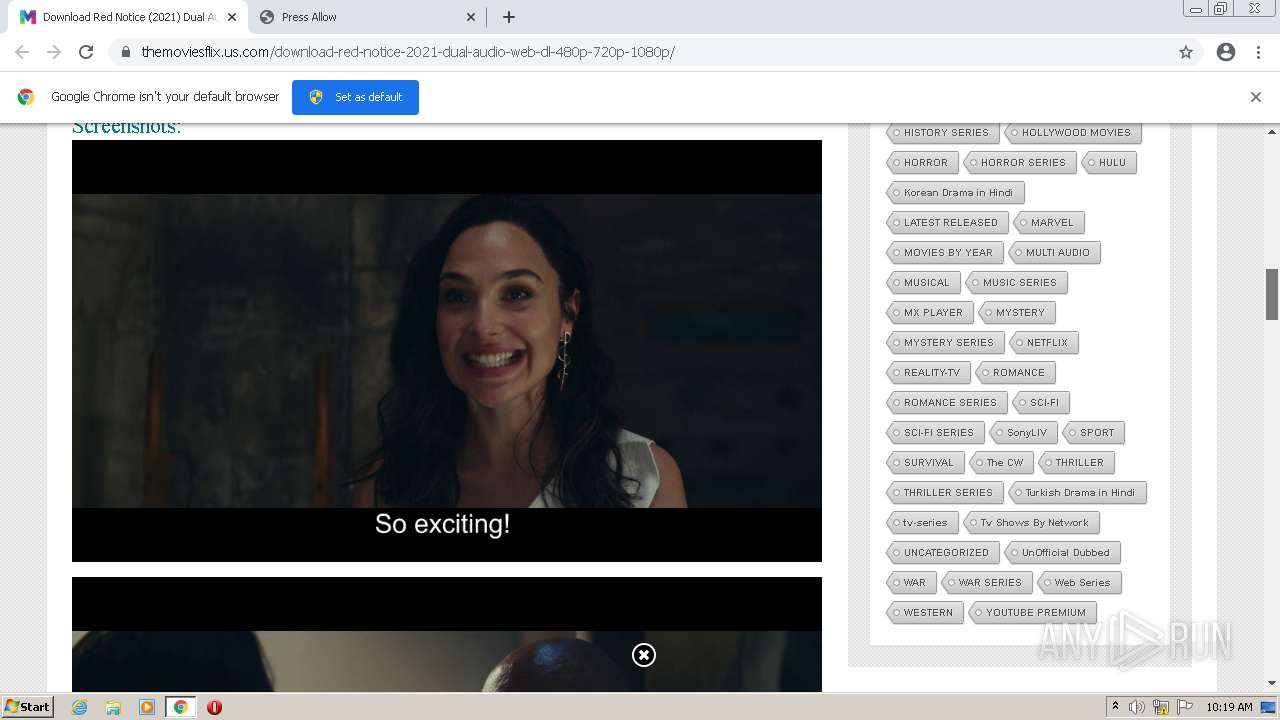Set Chrome as default browser
Screen dimensions: 1280x720
(355, 97)
